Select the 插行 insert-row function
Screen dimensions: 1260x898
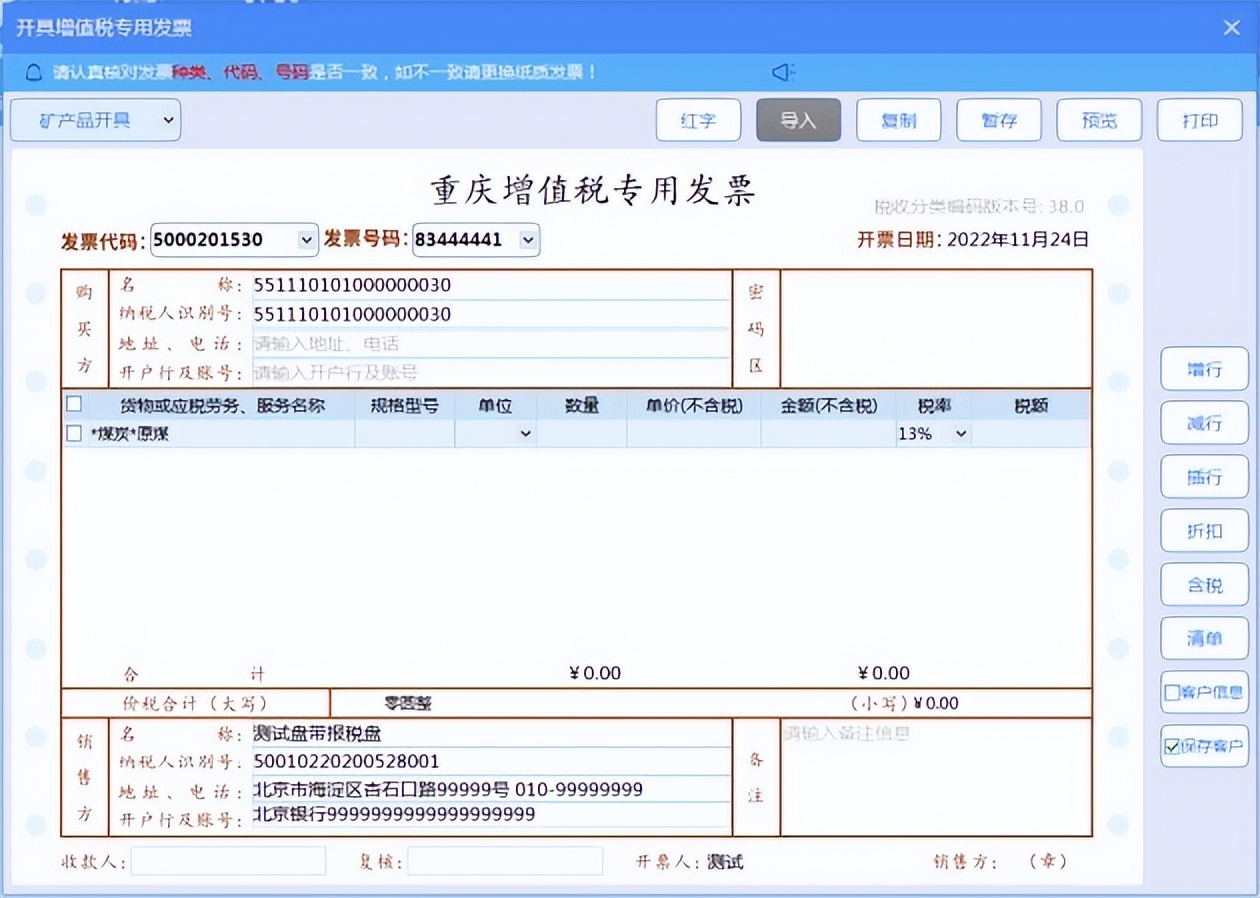pyautogui.click(x=1204, y=477)
